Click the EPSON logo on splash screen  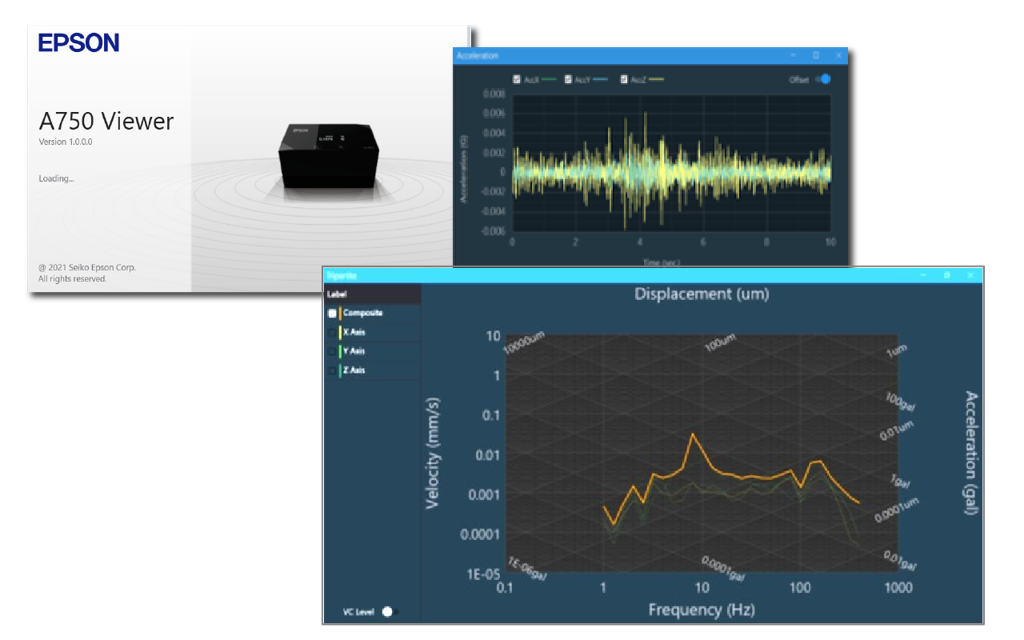pos(78,43)
